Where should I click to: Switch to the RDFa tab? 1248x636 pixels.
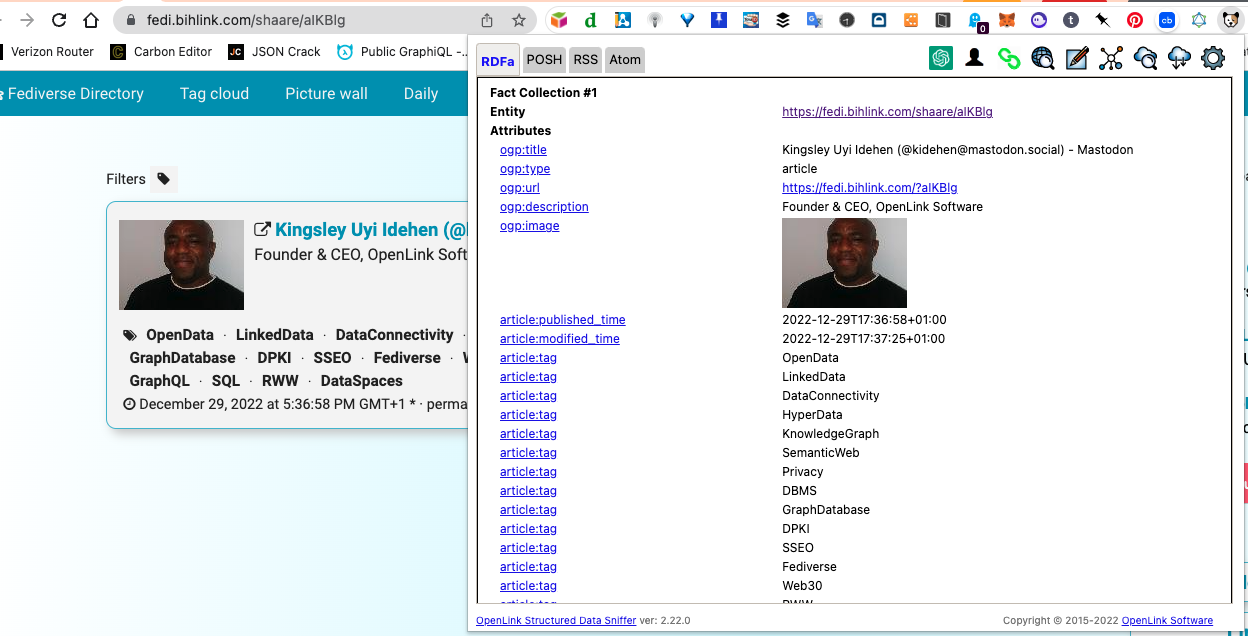[498, 60]
